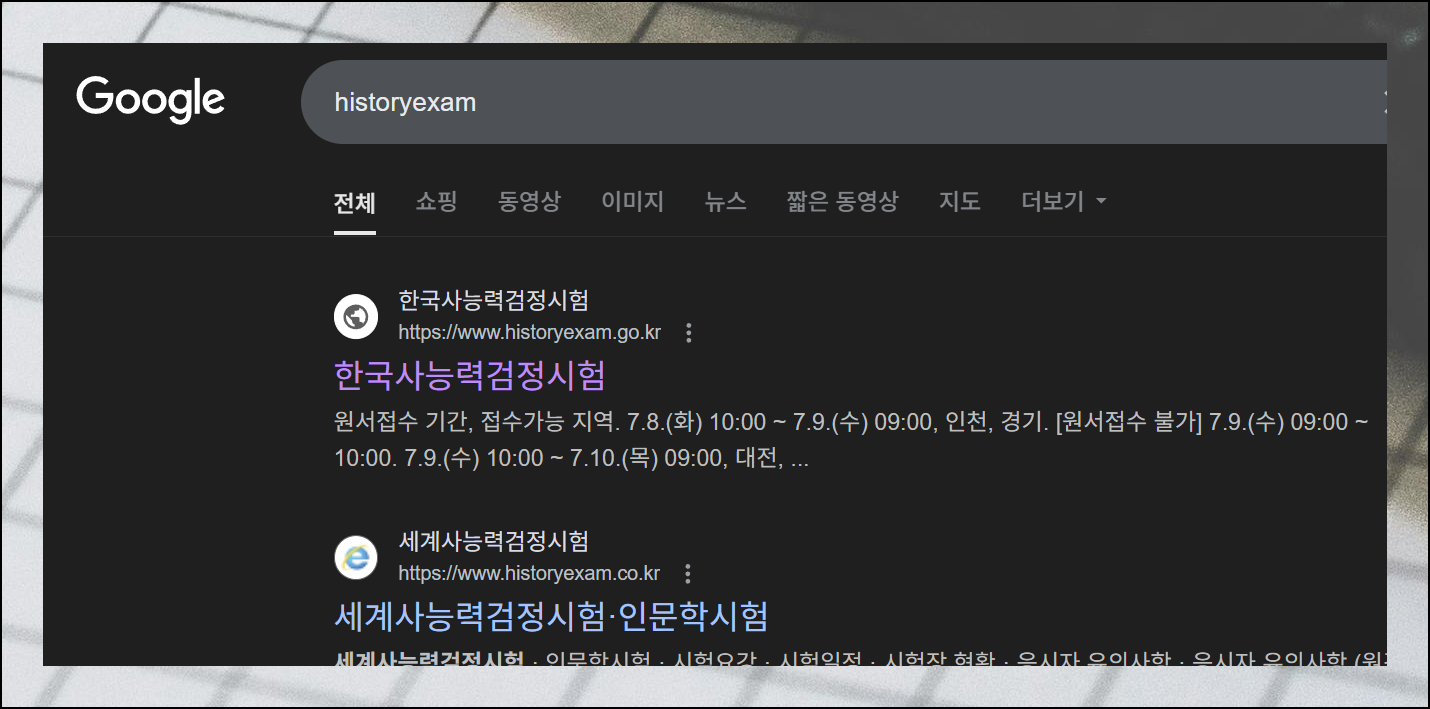Expand the 더보기 dropdown
The image size is (1430, 709).
click(1064, 202)
